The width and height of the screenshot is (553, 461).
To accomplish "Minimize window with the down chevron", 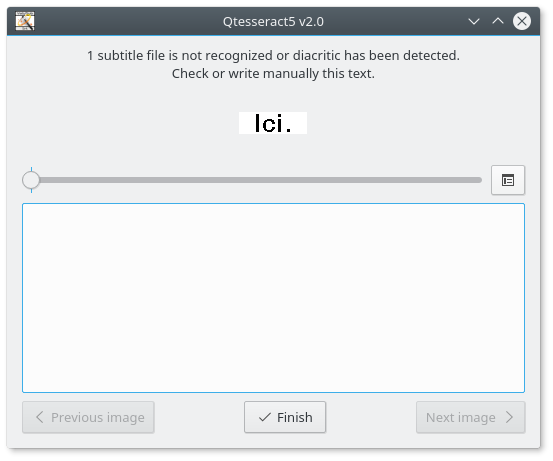I will [x=474, y=22].
